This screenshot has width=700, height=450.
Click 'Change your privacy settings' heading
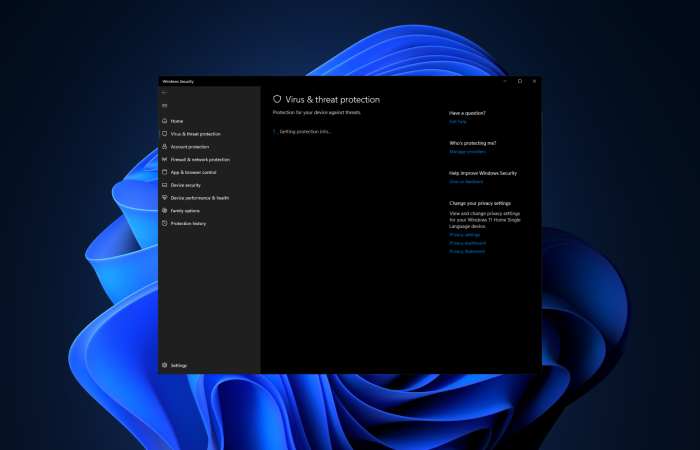(480, 203)
